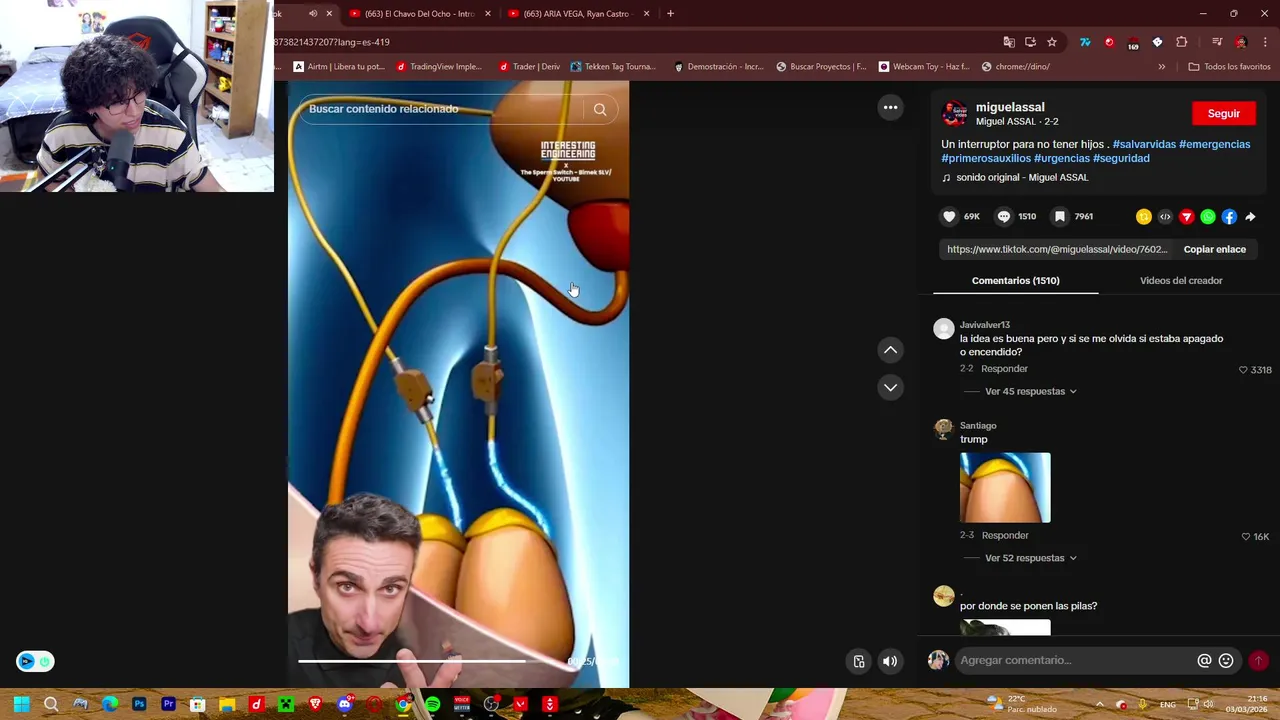Search related content with magnifier icon
The width and height of the screenshot is (1280, 720).
[x=600, y=109]
